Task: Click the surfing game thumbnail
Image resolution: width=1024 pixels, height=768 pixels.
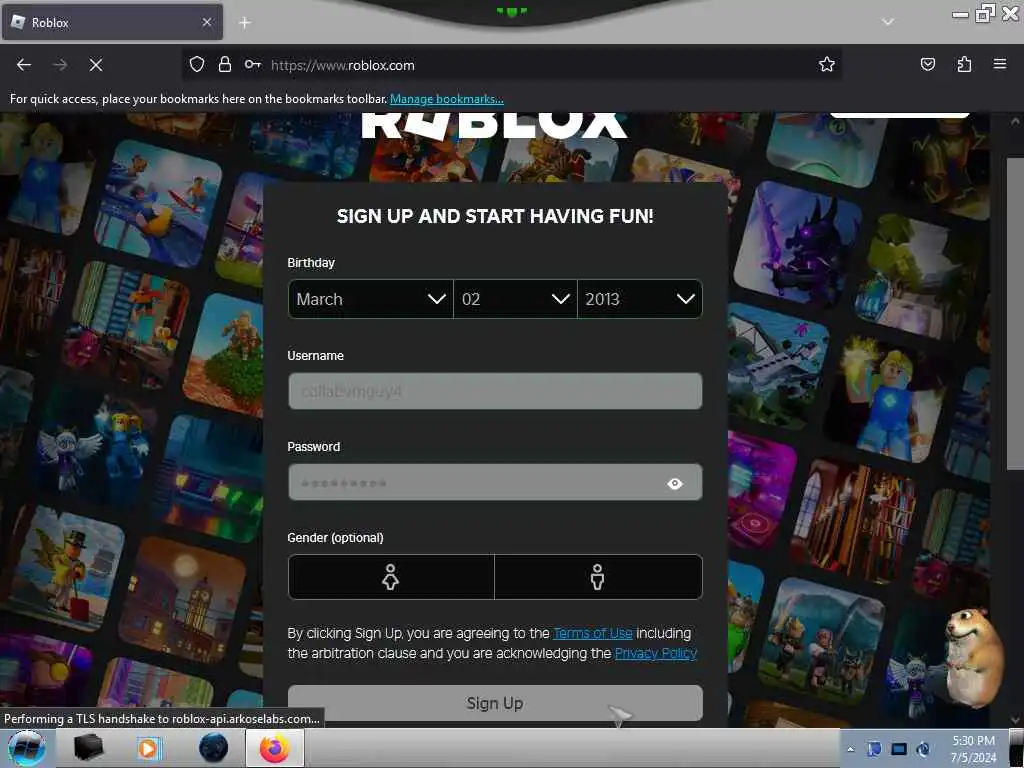Action: click(160, 204)
